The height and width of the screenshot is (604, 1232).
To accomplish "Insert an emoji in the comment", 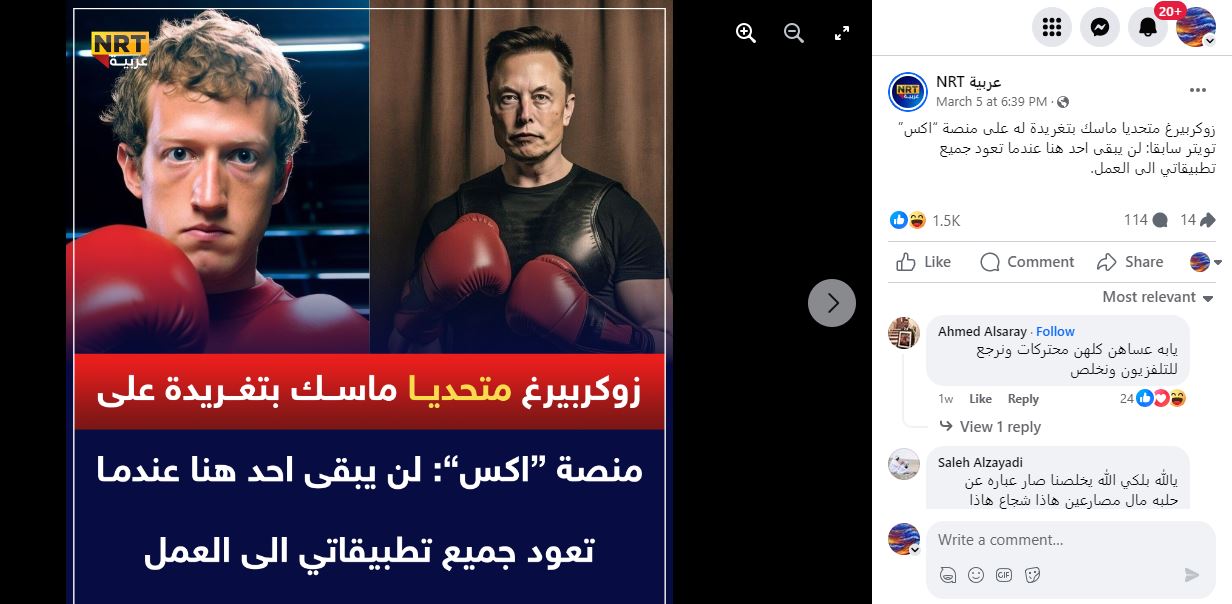I will pos(976,575).
